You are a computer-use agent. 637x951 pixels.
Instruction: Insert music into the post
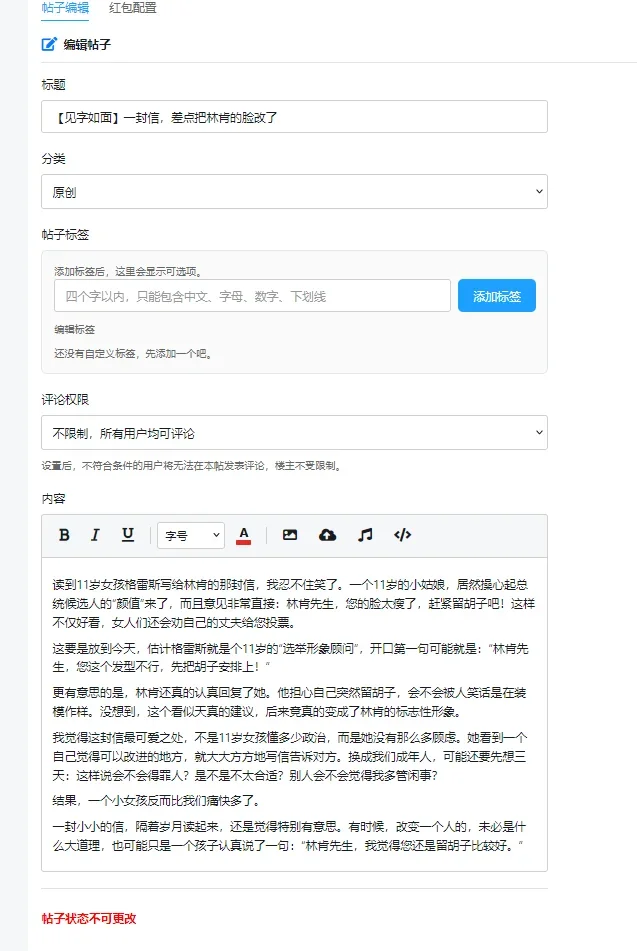point(365,535)
